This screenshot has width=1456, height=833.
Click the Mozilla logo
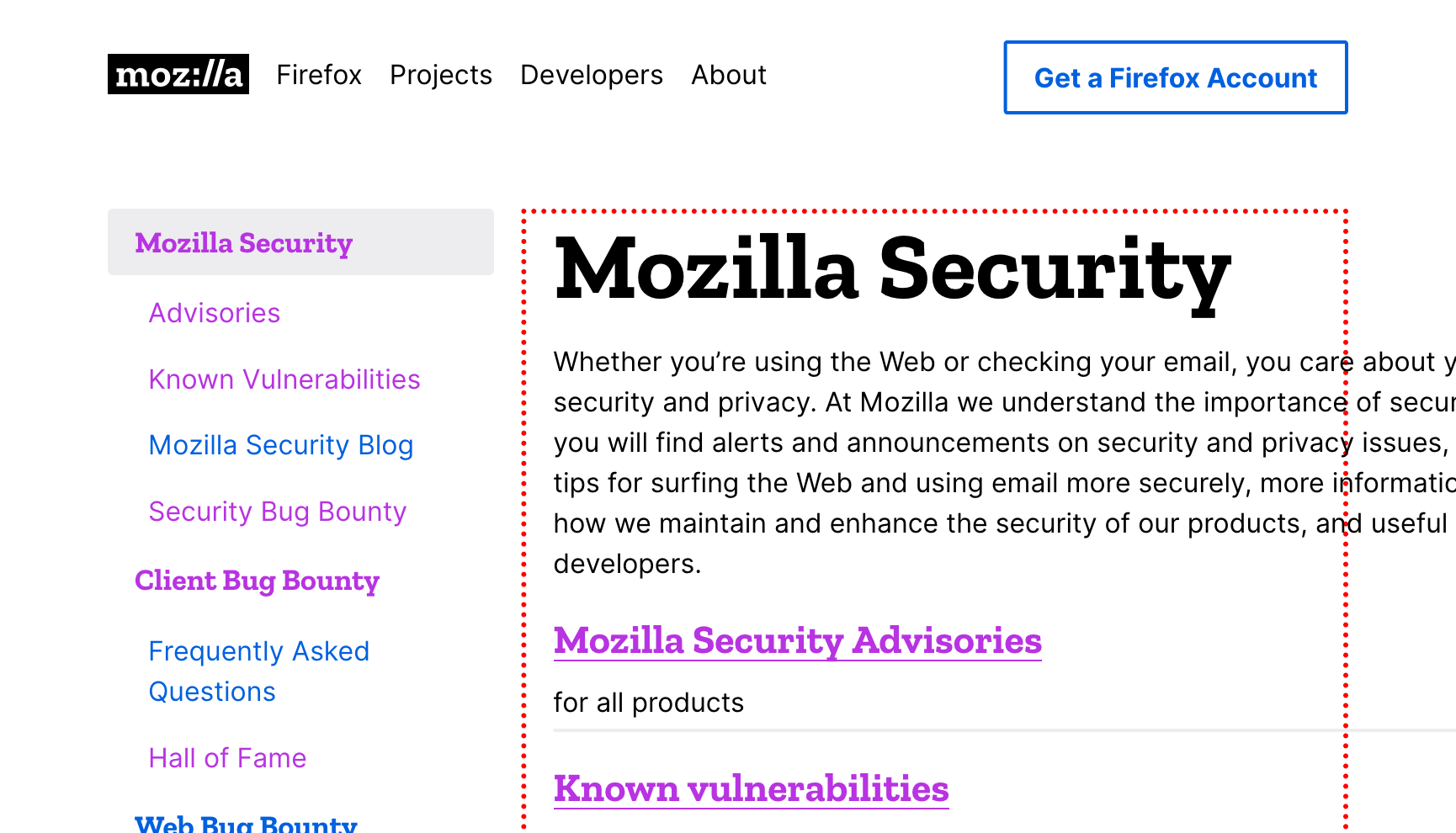point(178,74)
